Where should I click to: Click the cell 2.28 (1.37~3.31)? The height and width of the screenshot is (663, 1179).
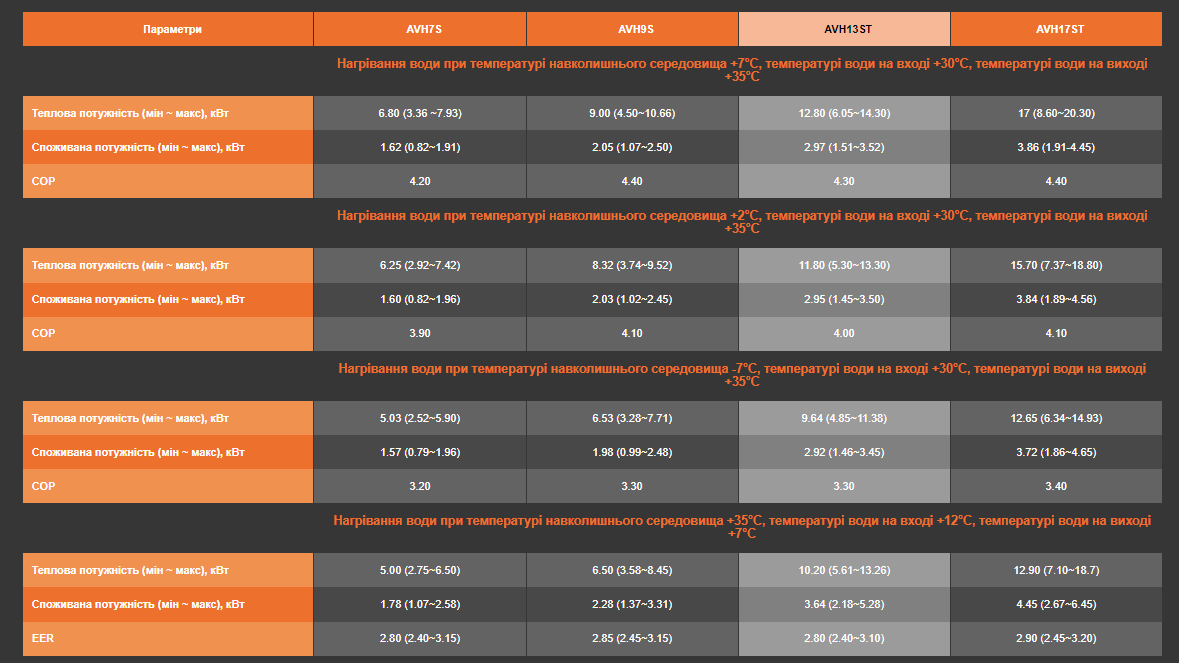pos(631,604)
